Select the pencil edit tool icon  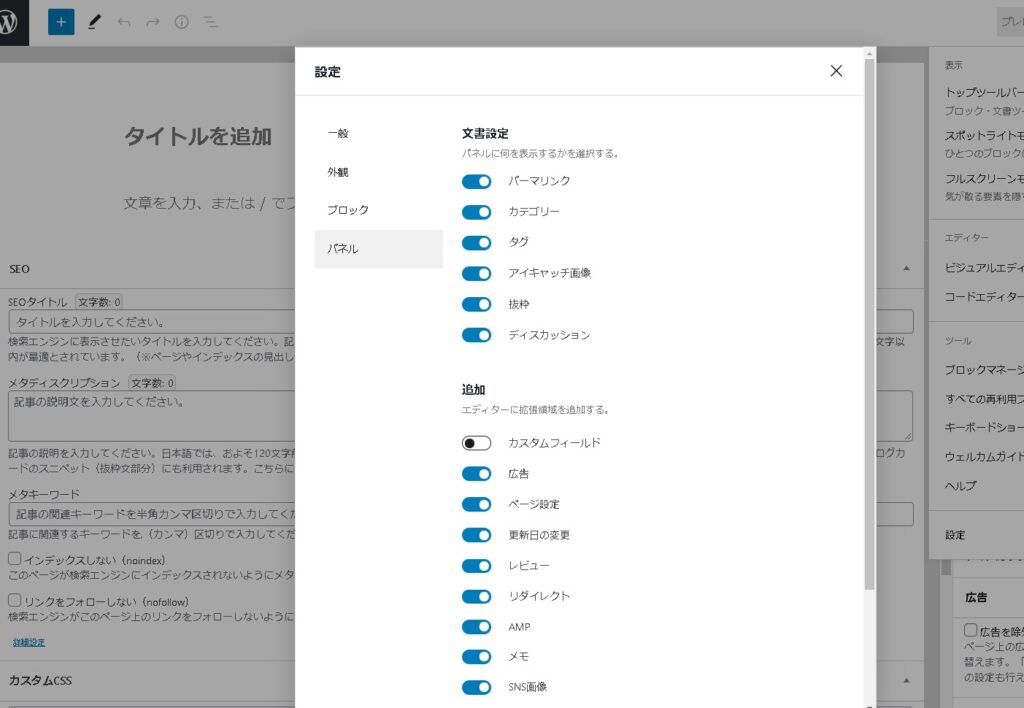[94, 21]
